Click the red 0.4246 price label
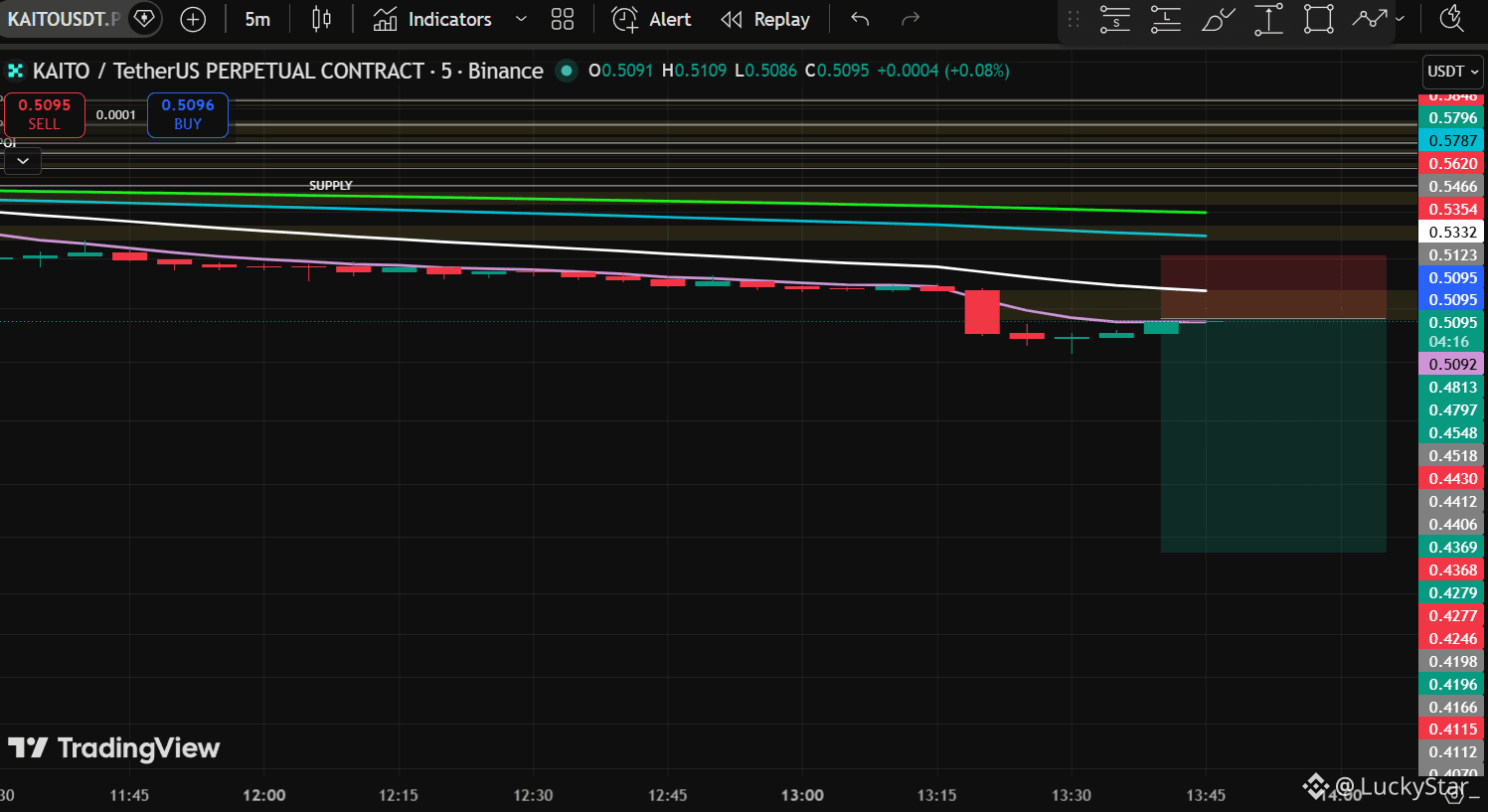Image resolution: width=1488 pixels, height=812 pixels. coord(1452,639)
